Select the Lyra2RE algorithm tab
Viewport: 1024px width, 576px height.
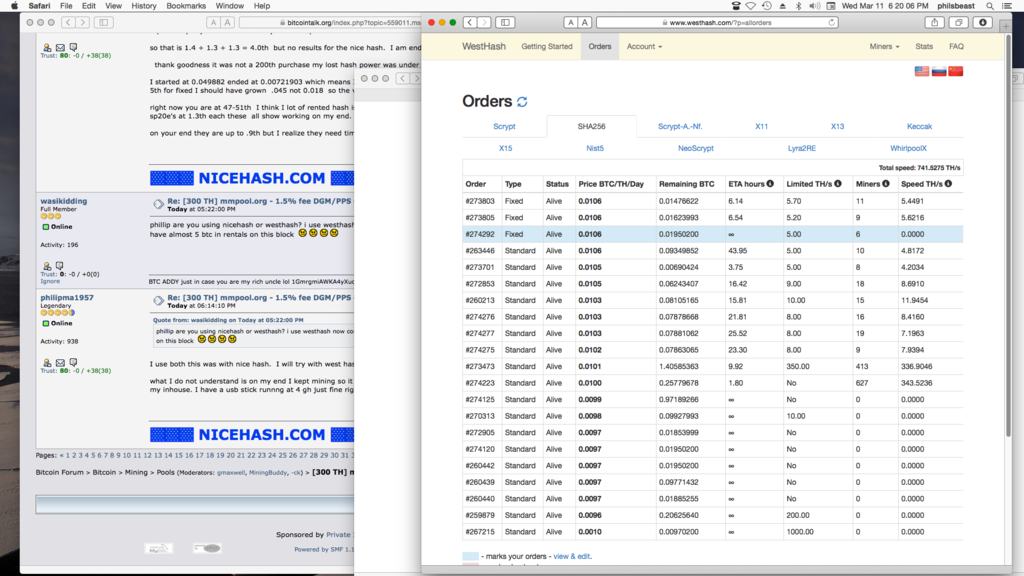coord(802,148)
